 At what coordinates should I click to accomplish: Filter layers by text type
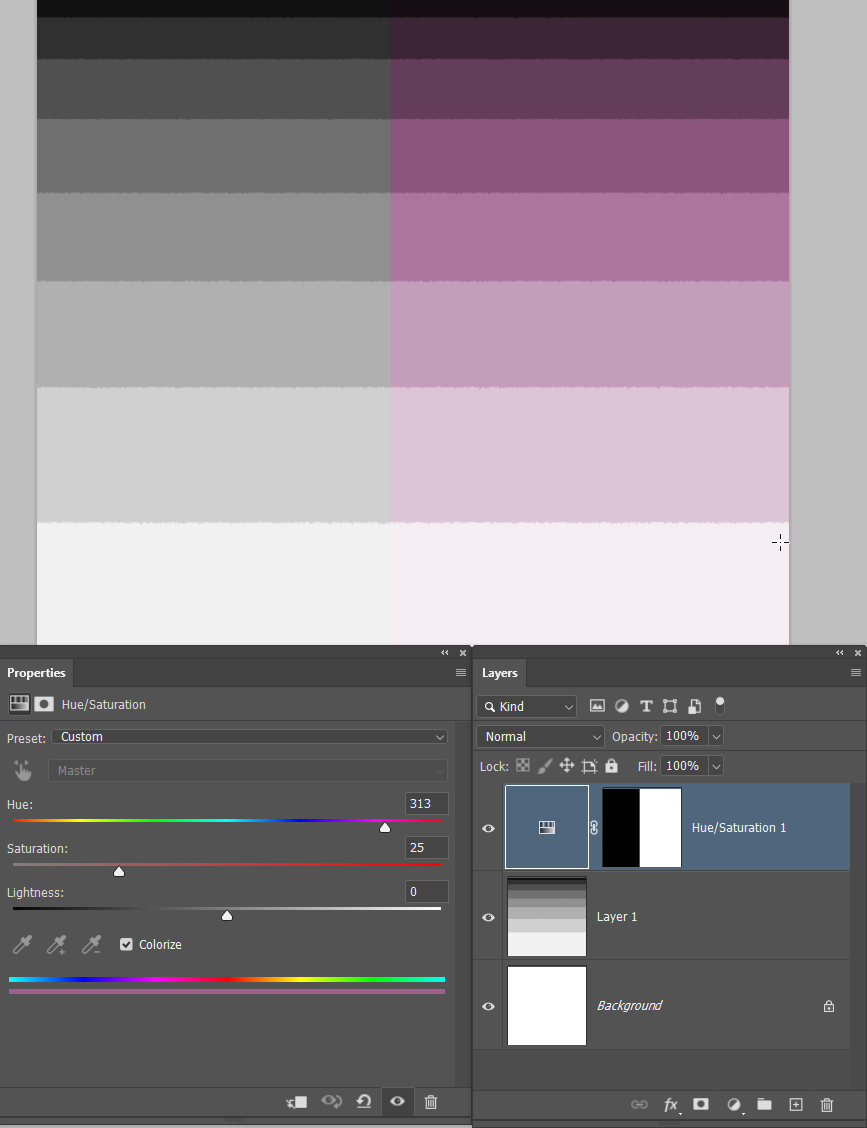click(646, 706)
